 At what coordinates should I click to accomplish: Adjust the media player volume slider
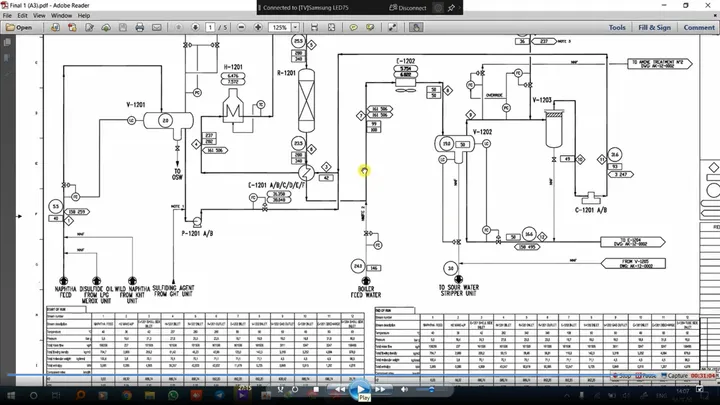click(431, 389)
